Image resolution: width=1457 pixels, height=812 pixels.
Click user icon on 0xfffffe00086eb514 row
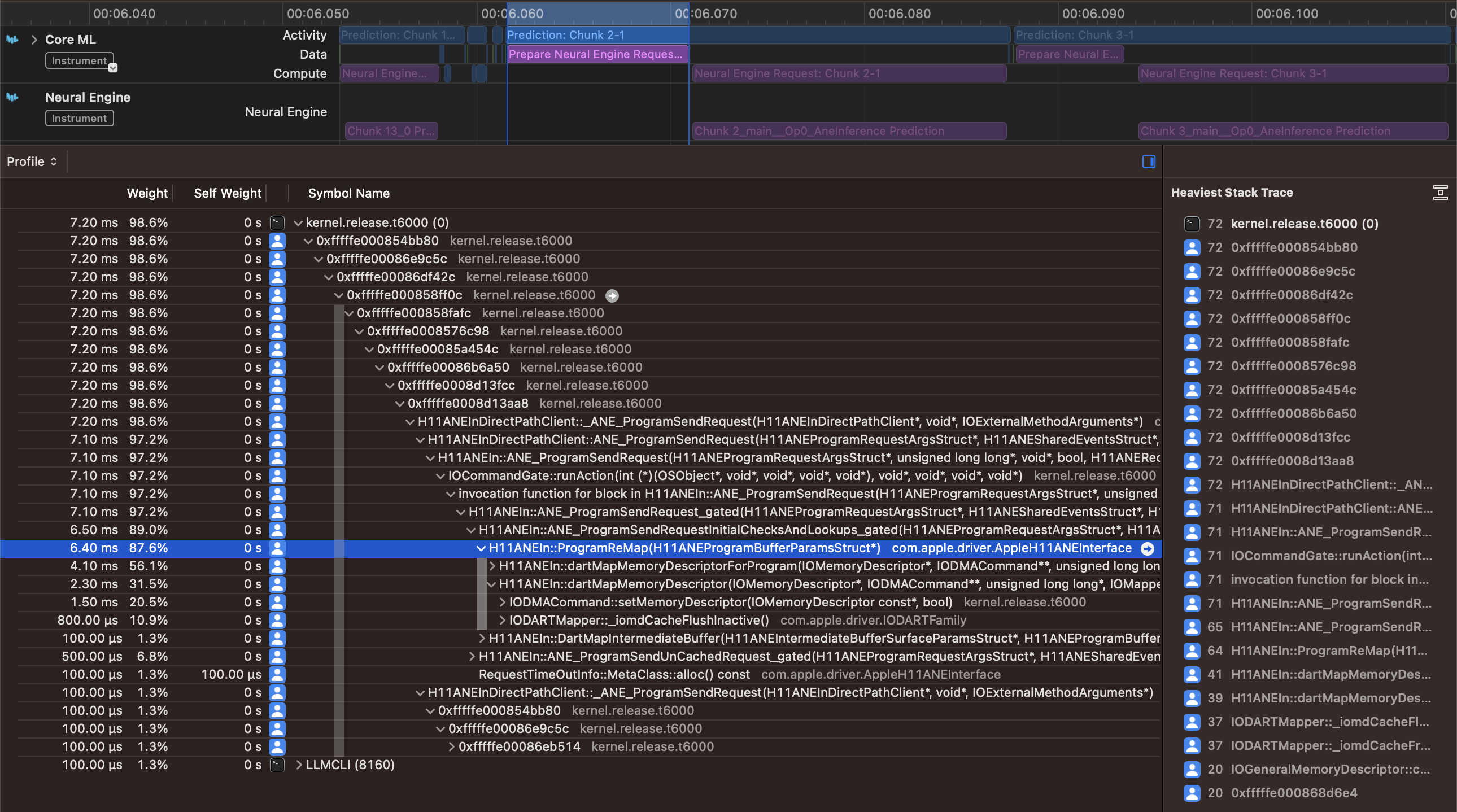point(277,747)
